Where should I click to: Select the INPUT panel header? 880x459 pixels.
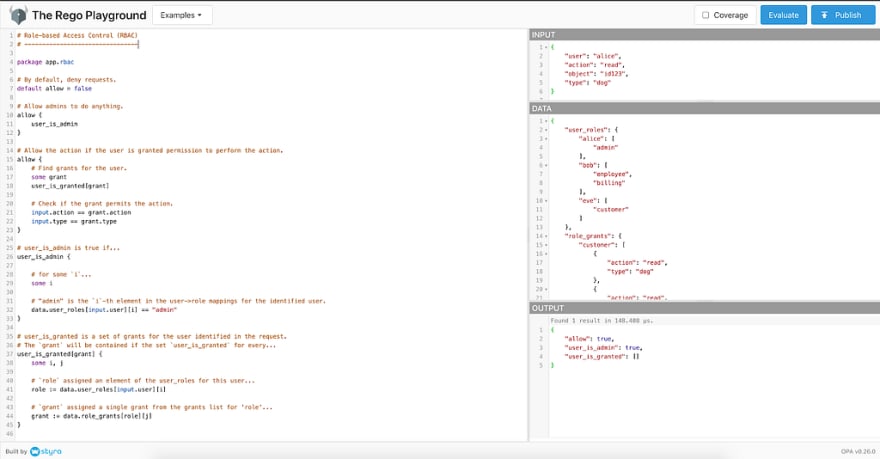(704, 35)
